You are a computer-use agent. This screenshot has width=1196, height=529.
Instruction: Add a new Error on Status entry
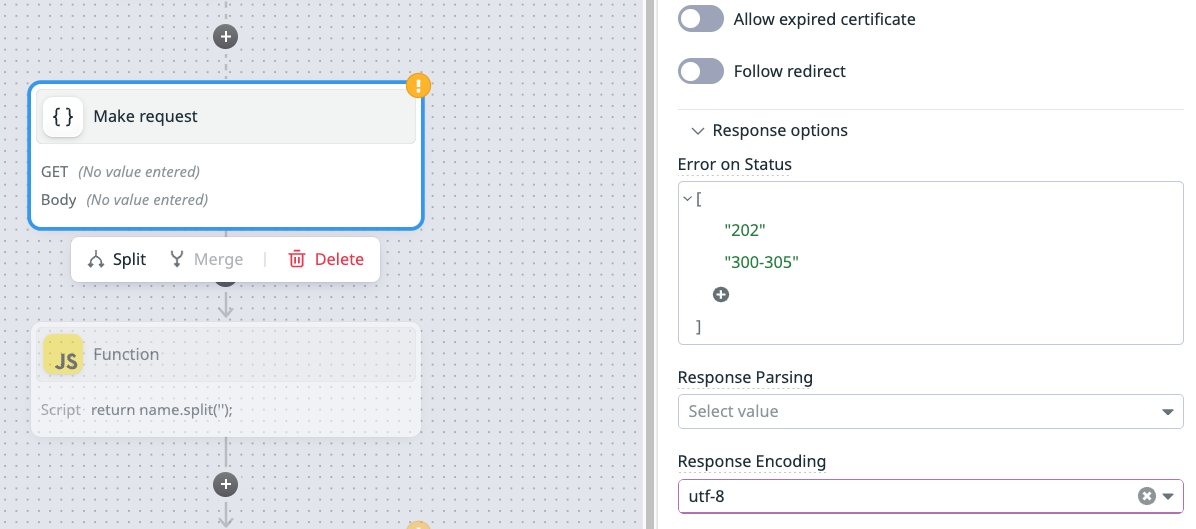tap(720, 295)
